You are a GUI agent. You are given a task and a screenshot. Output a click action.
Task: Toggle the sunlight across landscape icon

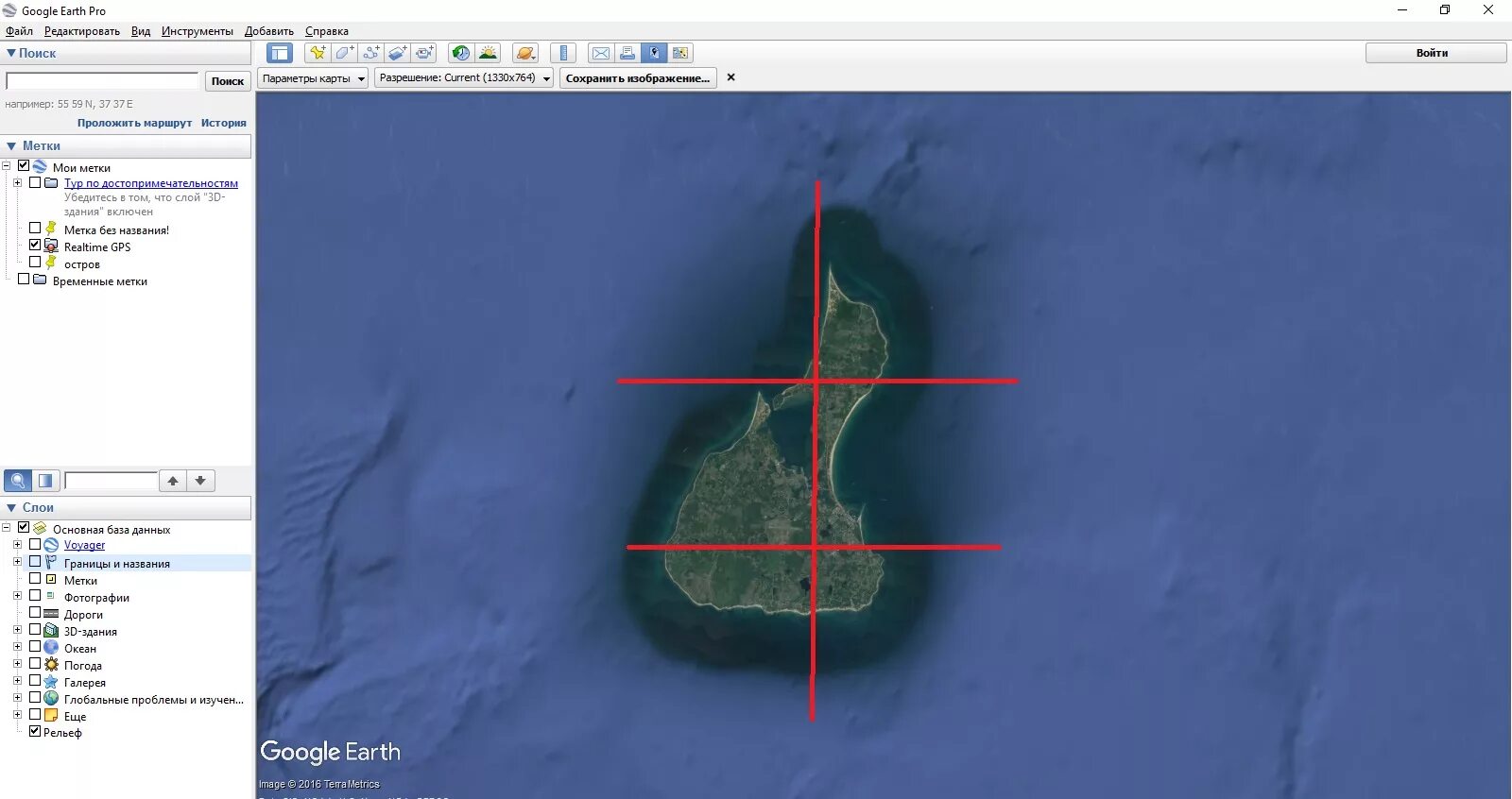coord(488,53)
